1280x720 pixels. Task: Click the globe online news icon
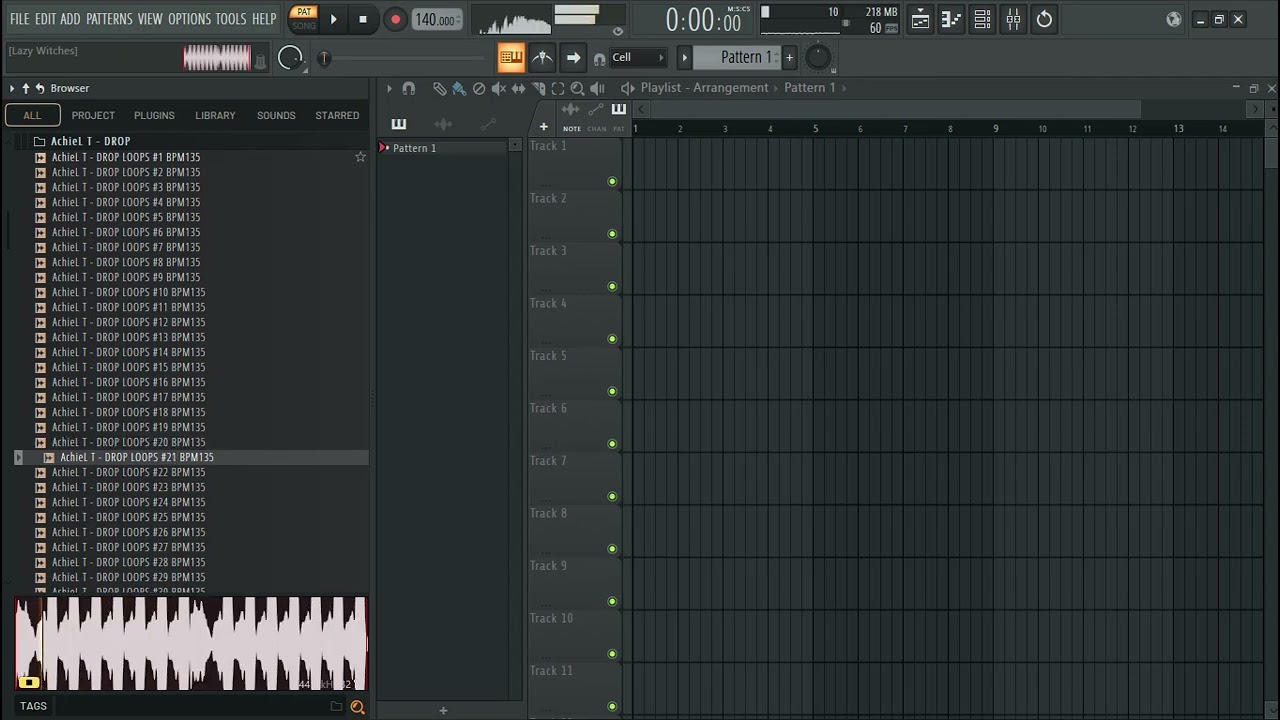coord(1174,19)
